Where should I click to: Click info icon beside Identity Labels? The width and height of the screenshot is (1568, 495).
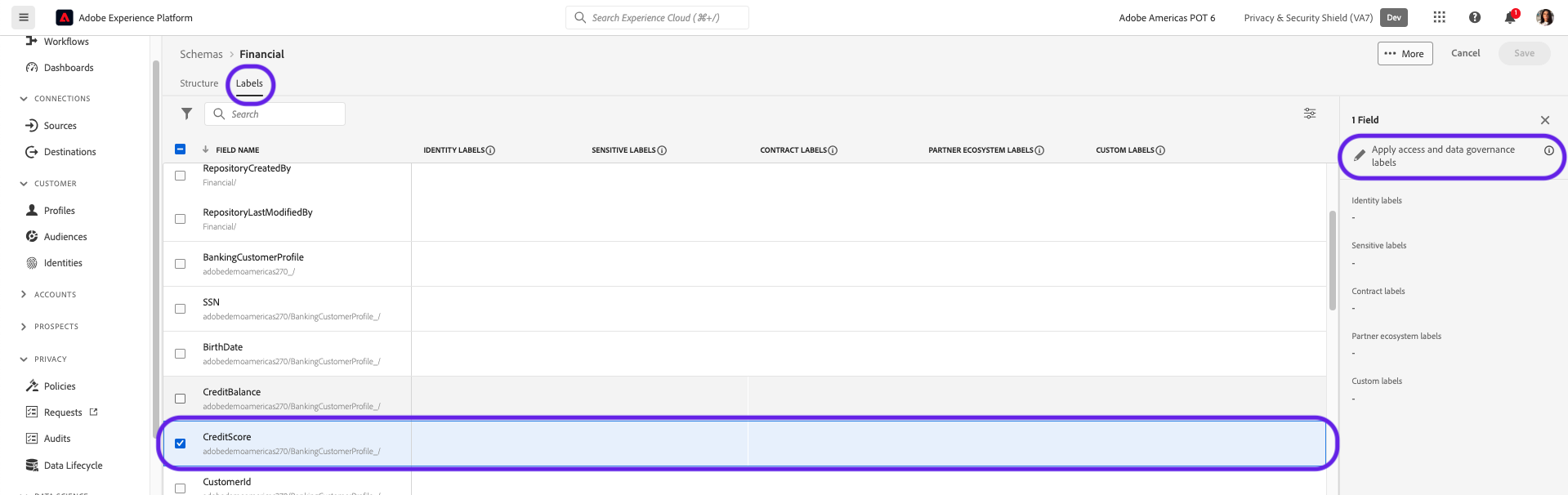[x=490, y=150]
